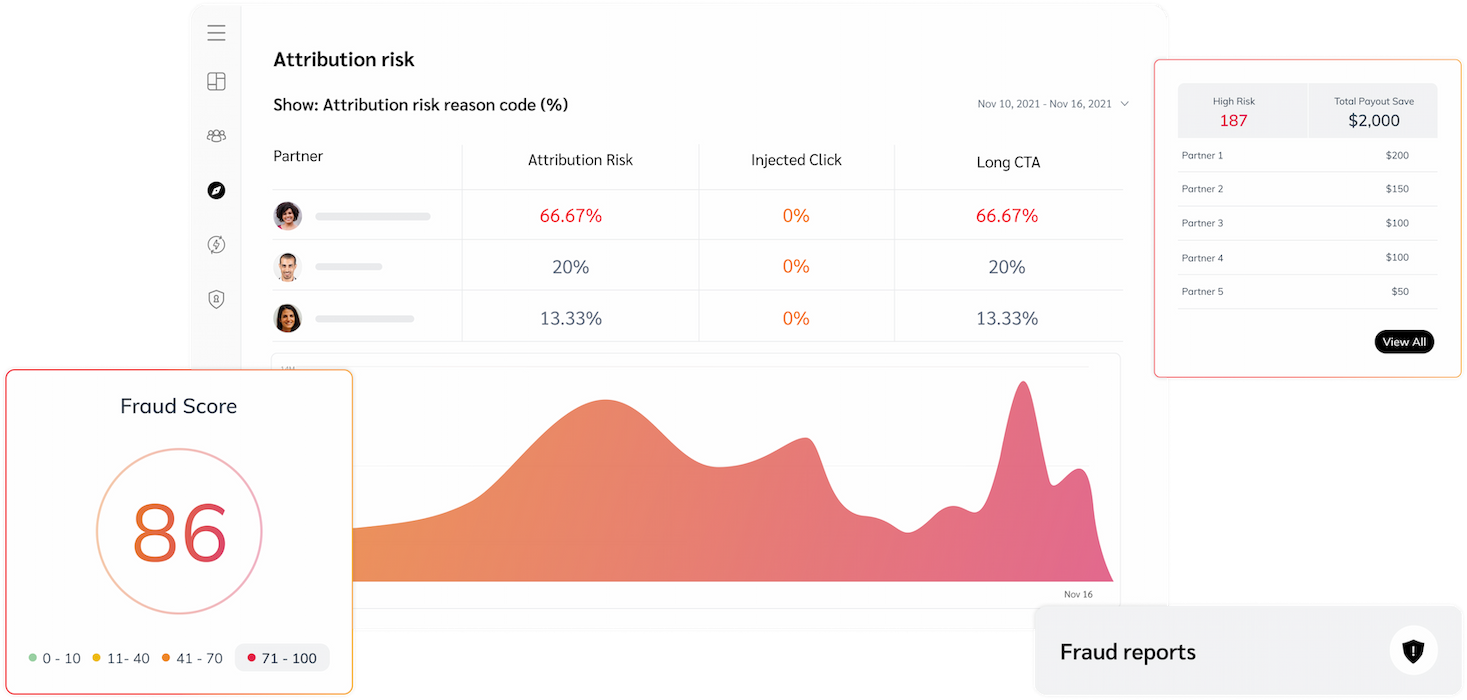Click the Long CTA column header
The image size is (1467, 700).
[1008, 162]
